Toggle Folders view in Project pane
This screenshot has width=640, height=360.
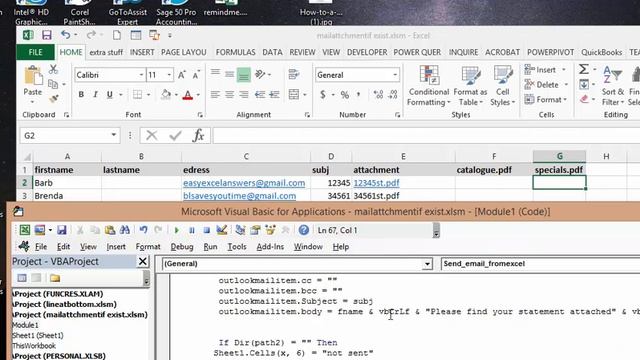(x=55, y=278)
